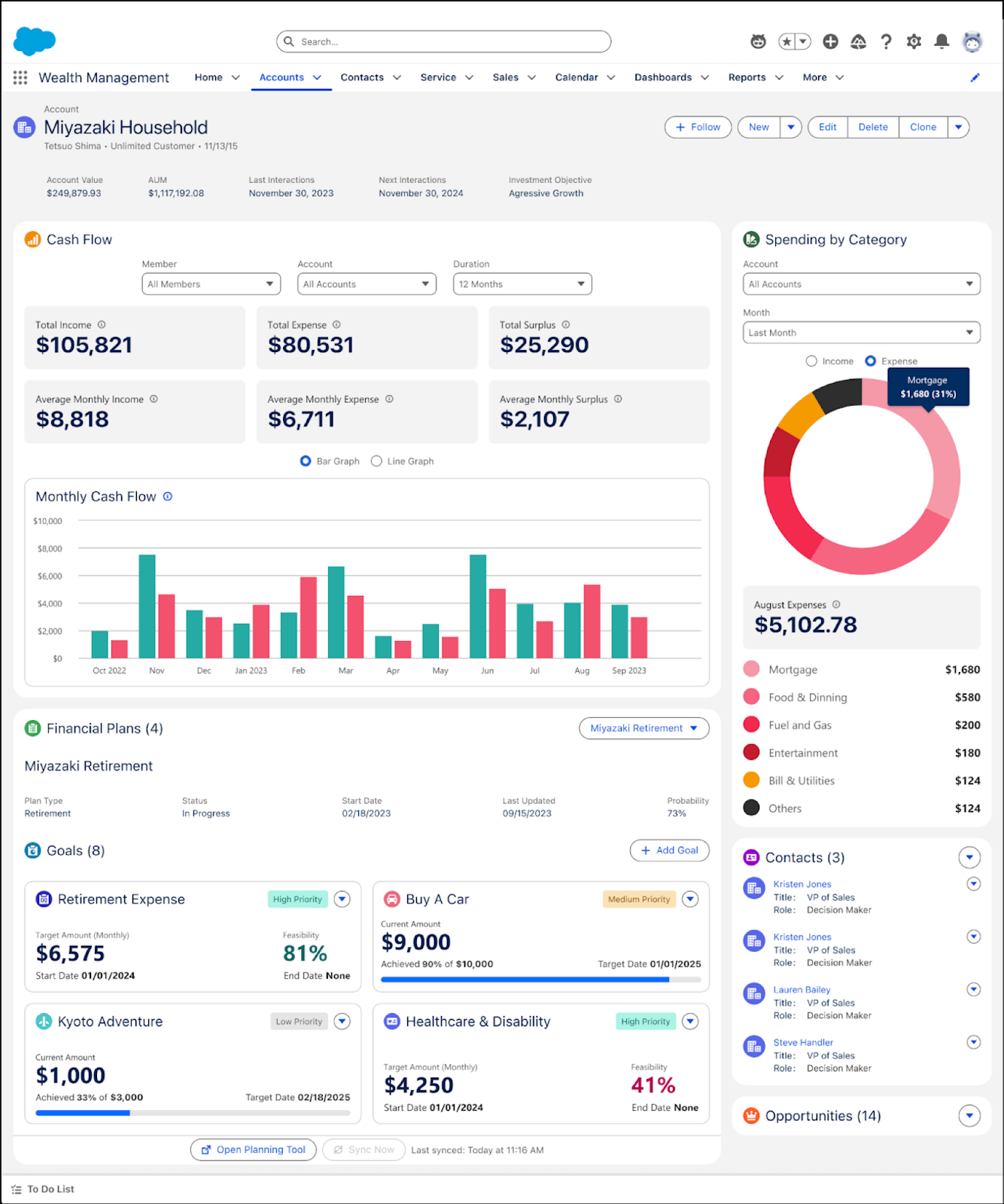This screenshot has width=1004, height=1204.
Task: Click August Expenses info icon
Action: point(836,604)
